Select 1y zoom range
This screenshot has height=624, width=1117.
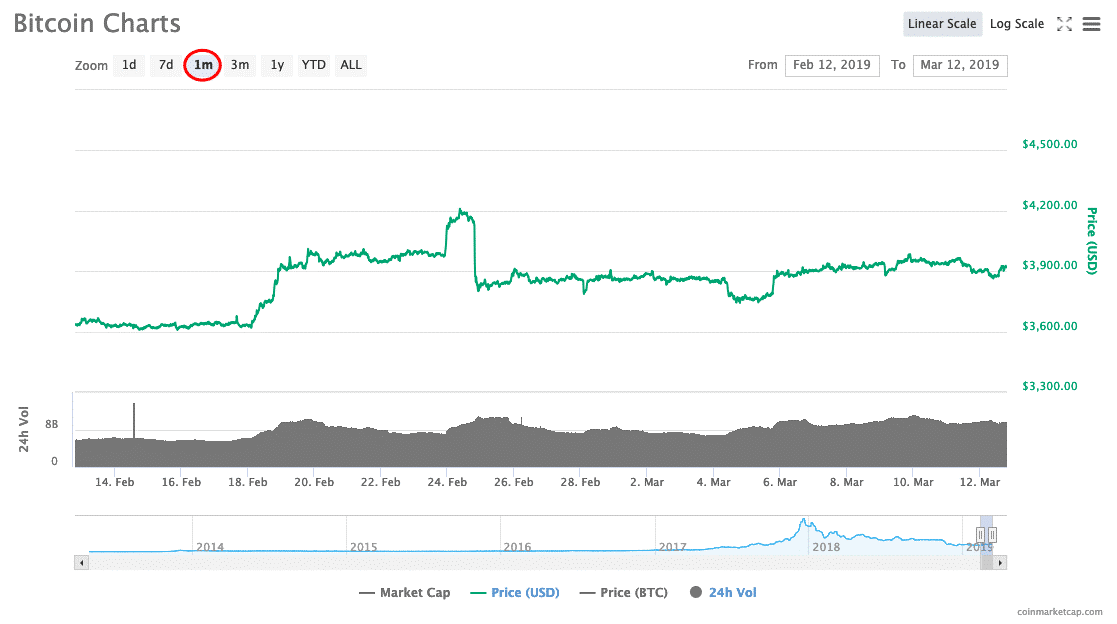tap(277, 65)
